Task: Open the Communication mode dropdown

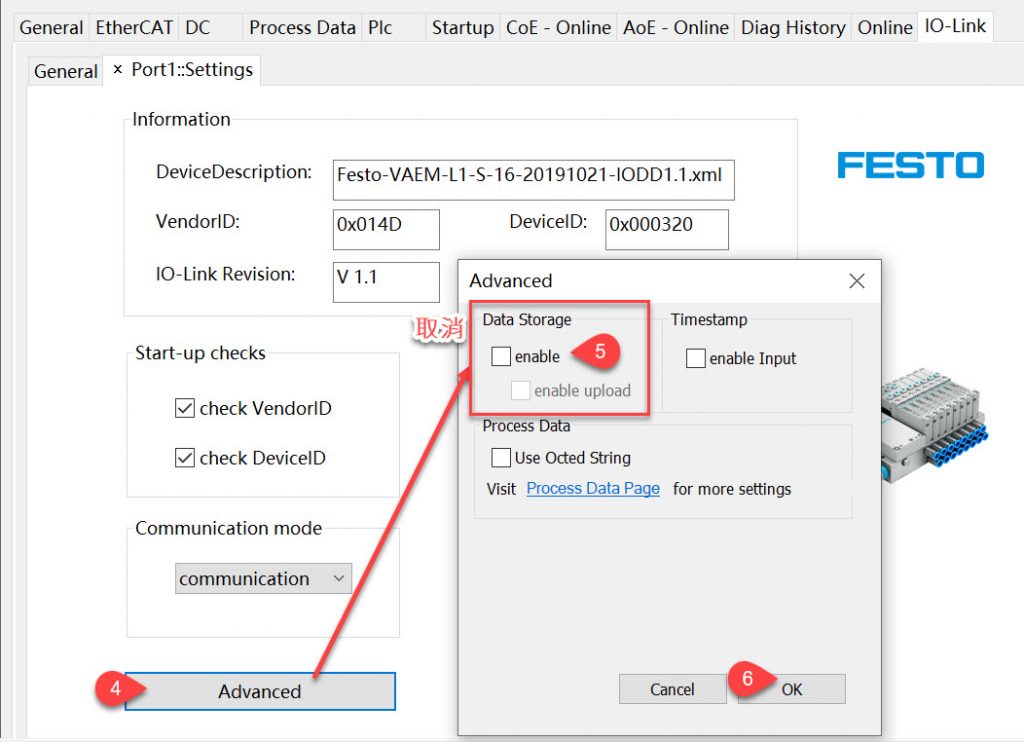Action: click(x=263, y=579)
